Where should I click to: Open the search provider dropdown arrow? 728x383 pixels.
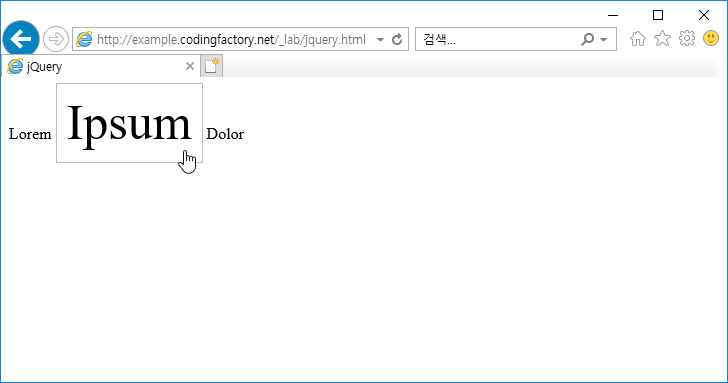coord(604,40)
